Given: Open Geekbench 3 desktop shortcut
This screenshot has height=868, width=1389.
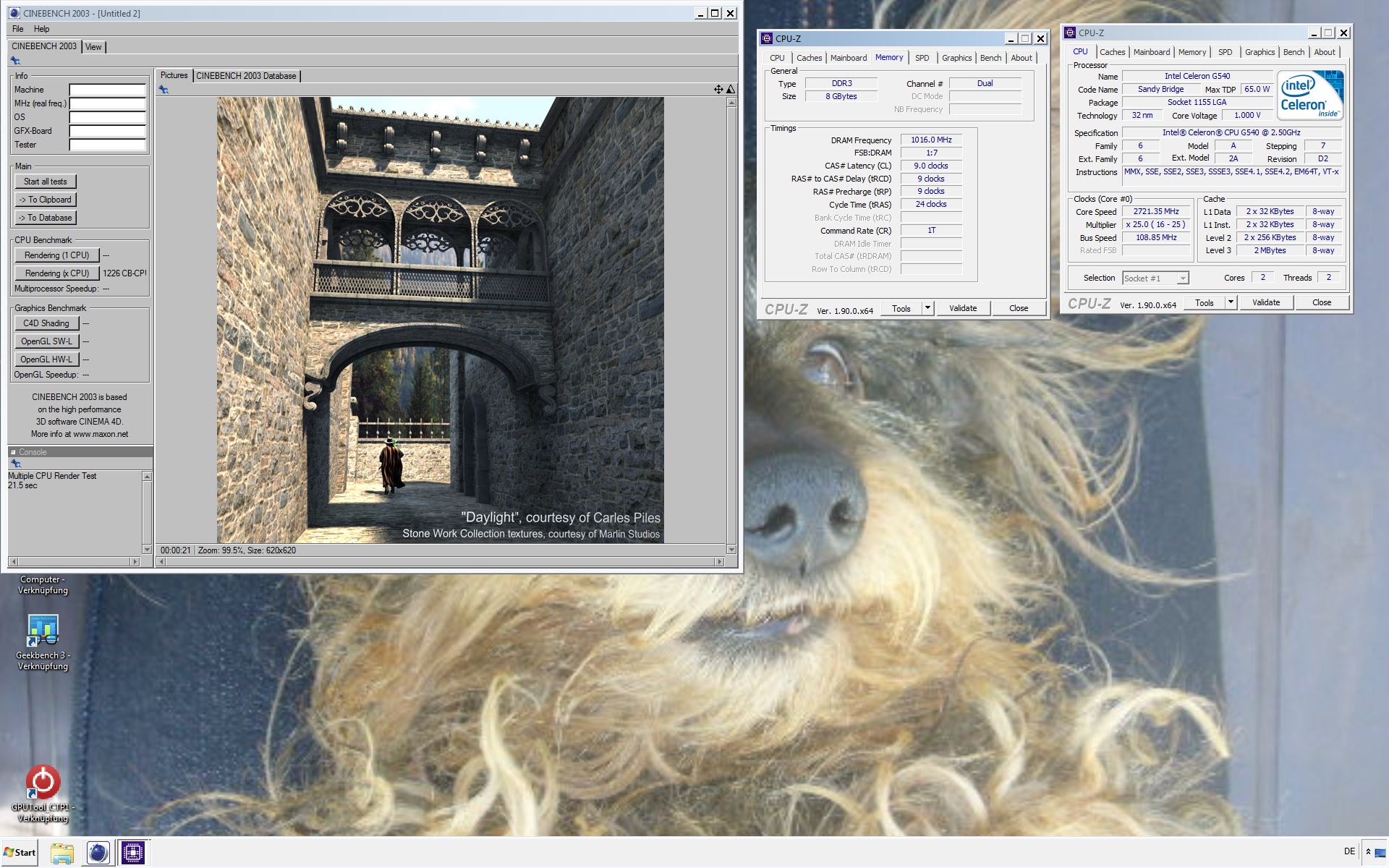Looking at the screenshot, I should coord(43,642).
